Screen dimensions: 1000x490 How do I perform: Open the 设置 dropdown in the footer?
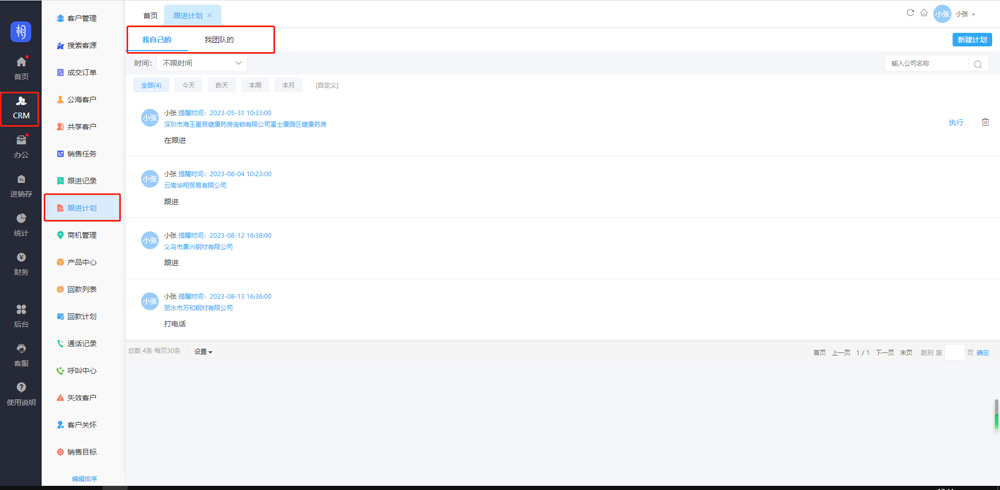click(203, 352)
